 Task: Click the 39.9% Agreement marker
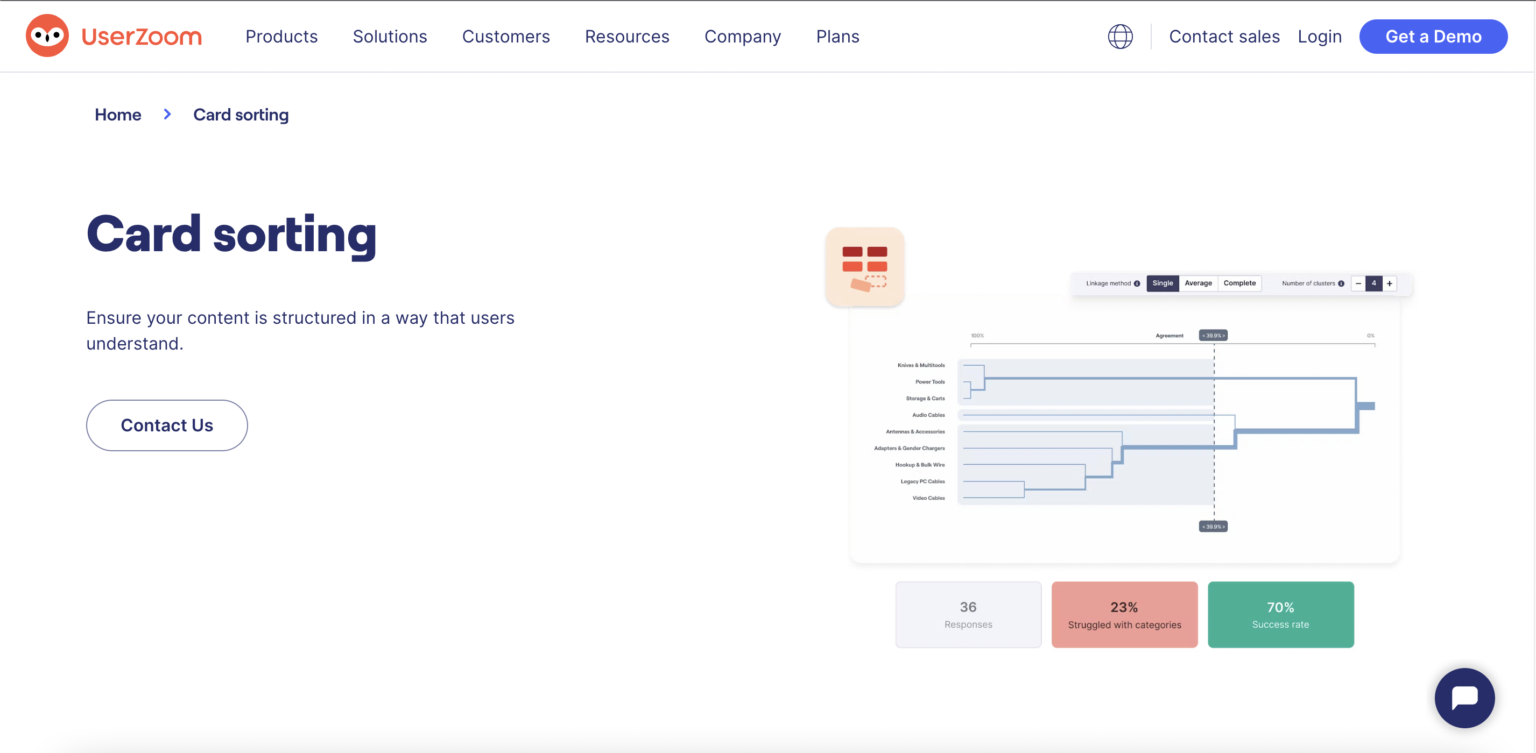tap(1212, 334)
